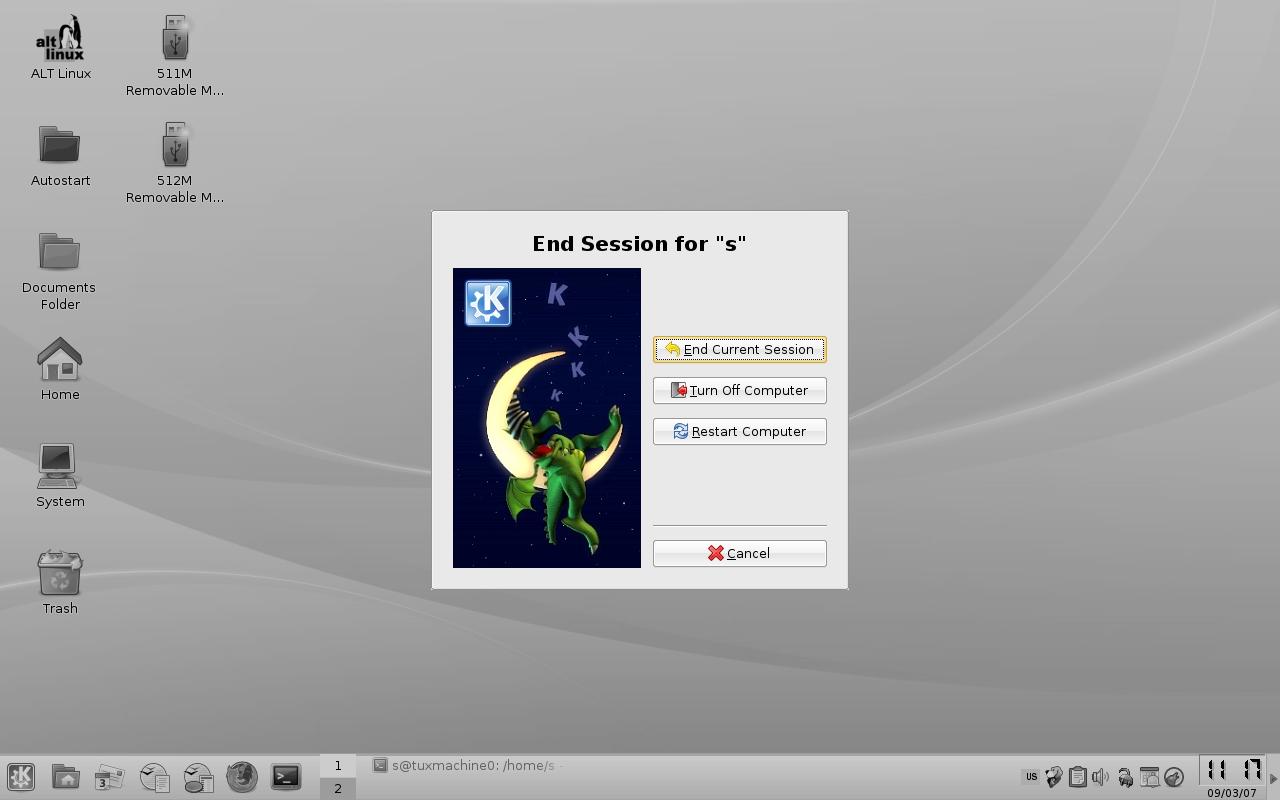This screenshot has height=800, width=1280.
Task: Open the KDE K menu launcher
Action: [21, 777]
